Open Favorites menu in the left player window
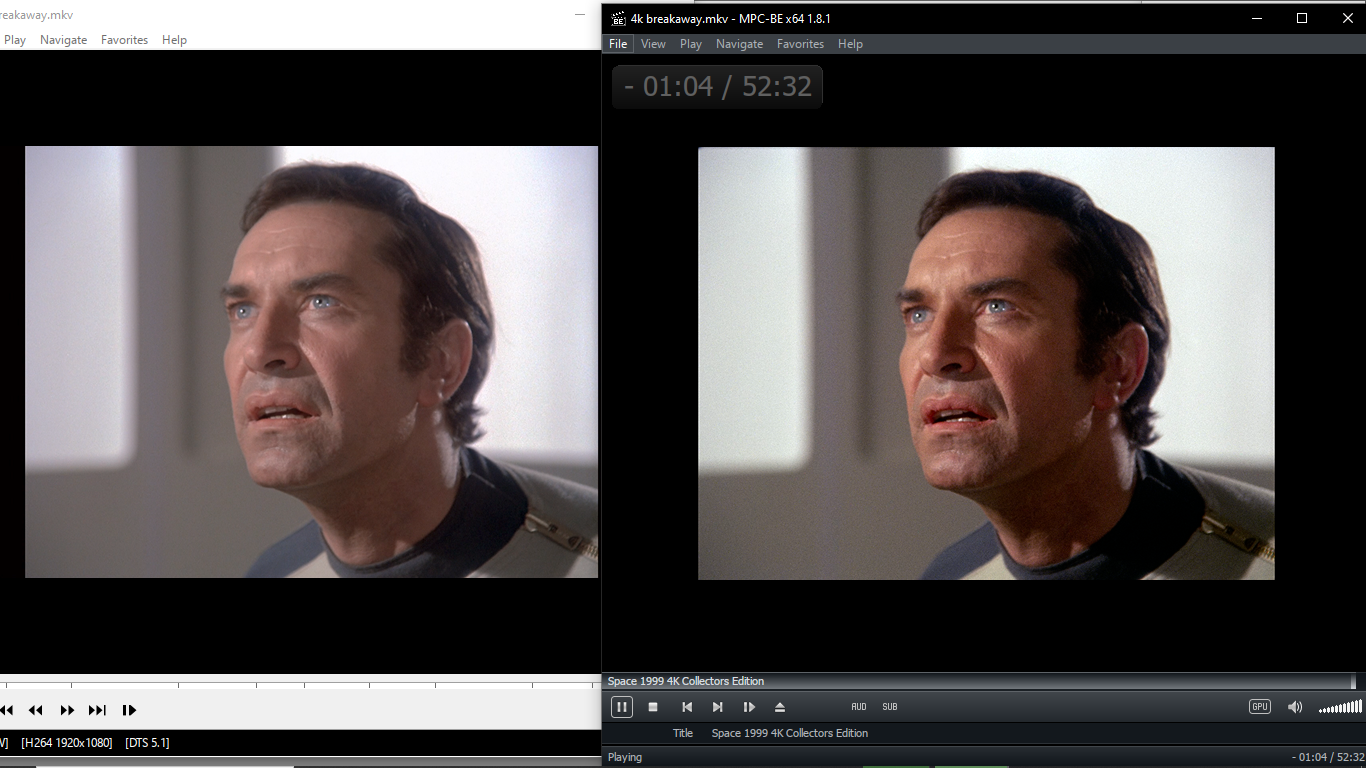The image size is (1366, 768). [124, 40]
